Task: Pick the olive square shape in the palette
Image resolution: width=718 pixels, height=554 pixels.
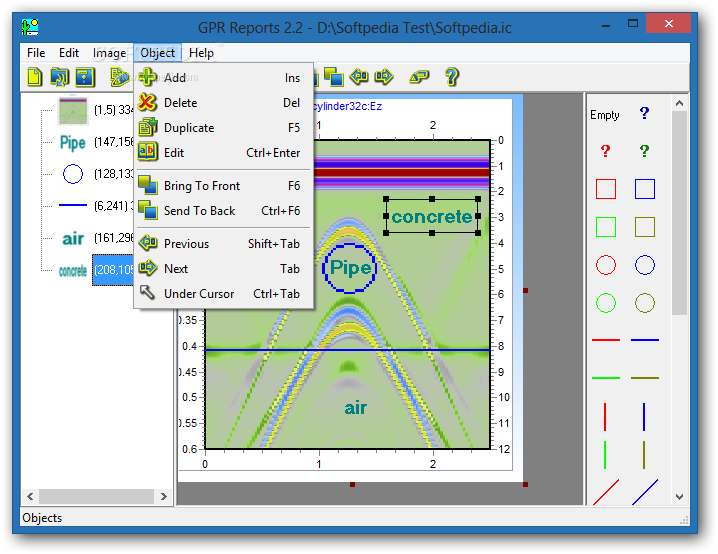Action: (645, 227)
